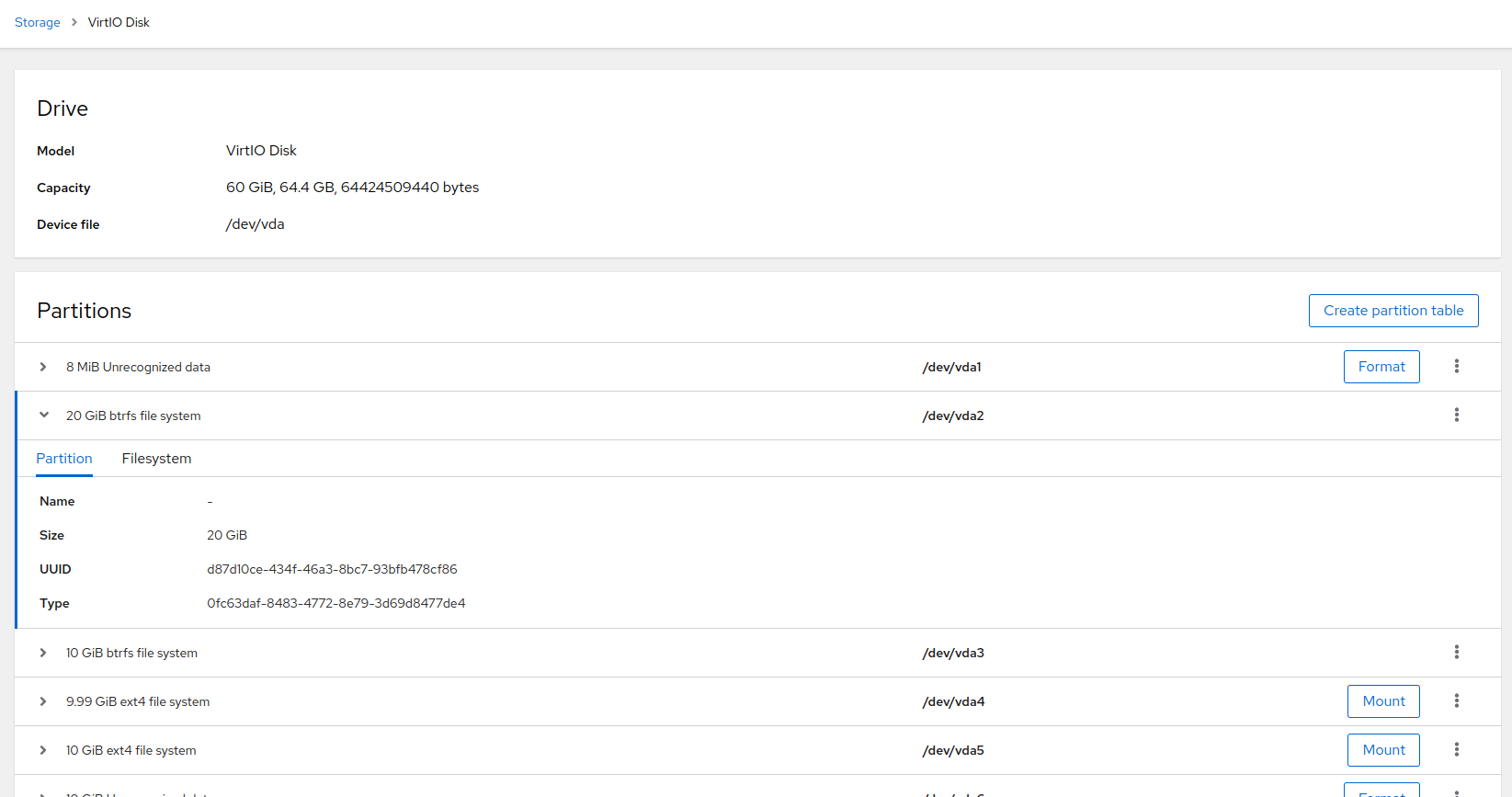
Task: Format the /dev/vda1 partition
Action: [x=1381, y=367]
